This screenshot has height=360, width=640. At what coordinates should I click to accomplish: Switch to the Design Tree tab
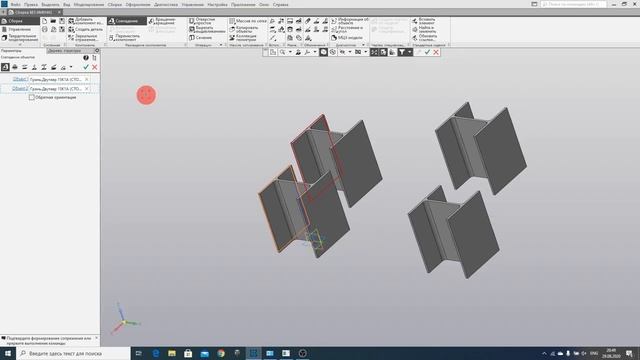64,51
